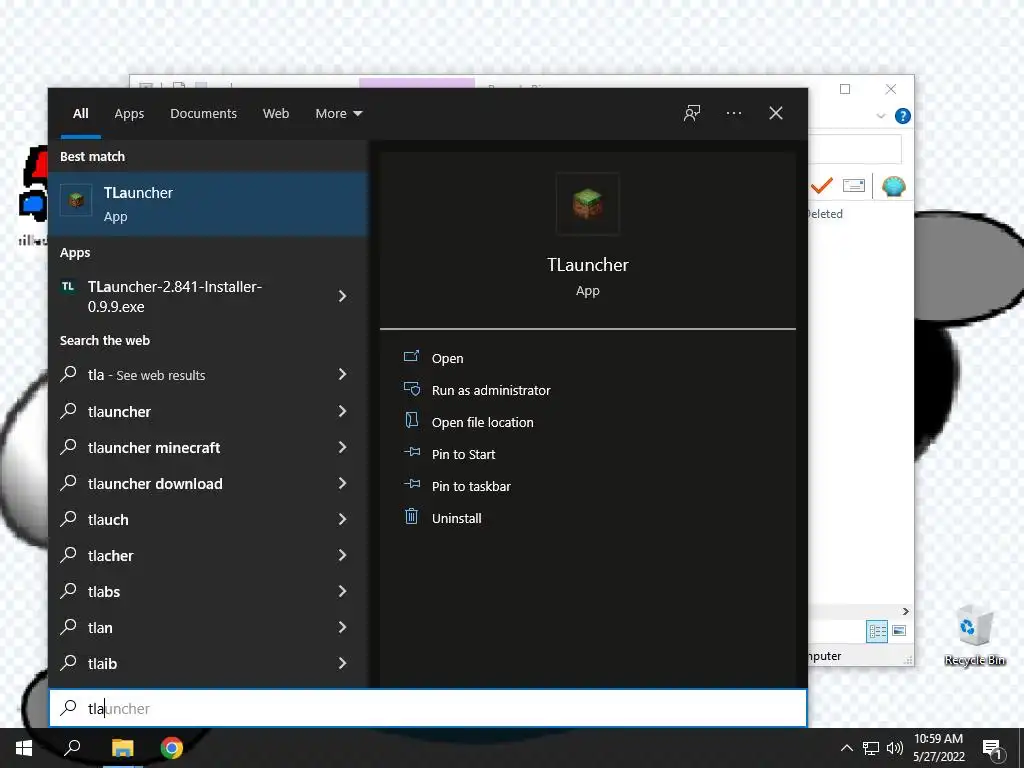Expand 'tlauncher minecraft' suggestion arrow

tap(342, 447)
